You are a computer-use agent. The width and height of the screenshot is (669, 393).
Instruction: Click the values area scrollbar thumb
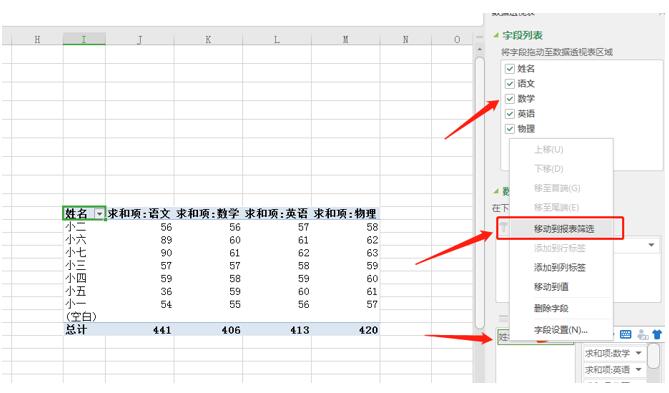pos(653,356)
